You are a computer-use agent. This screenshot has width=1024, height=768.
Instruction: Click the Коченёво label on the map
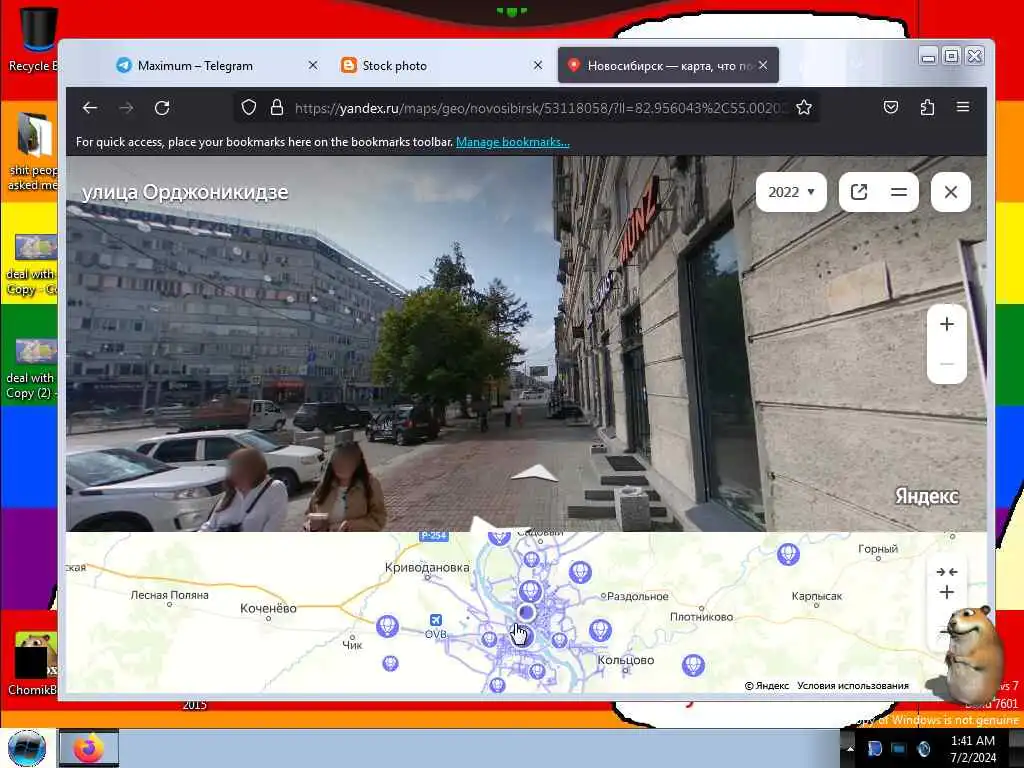point(268,608)
